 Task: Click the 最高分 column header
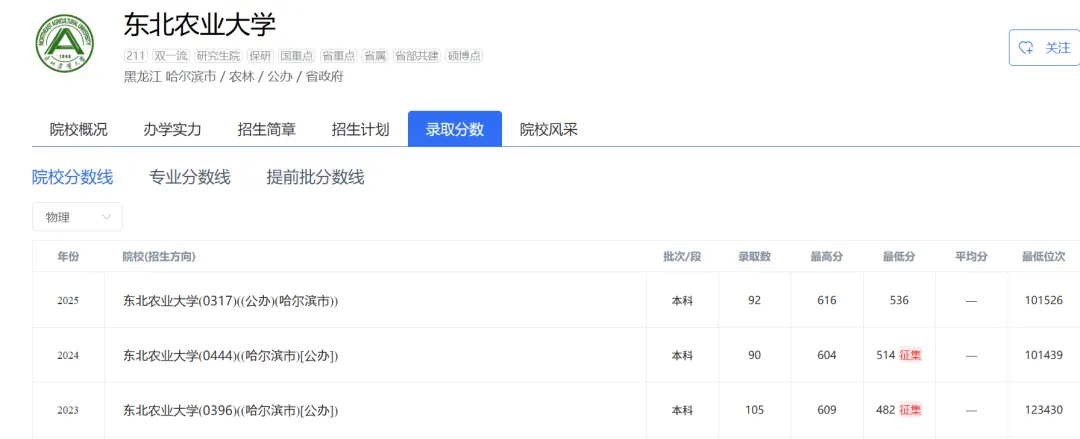[827, 256]
